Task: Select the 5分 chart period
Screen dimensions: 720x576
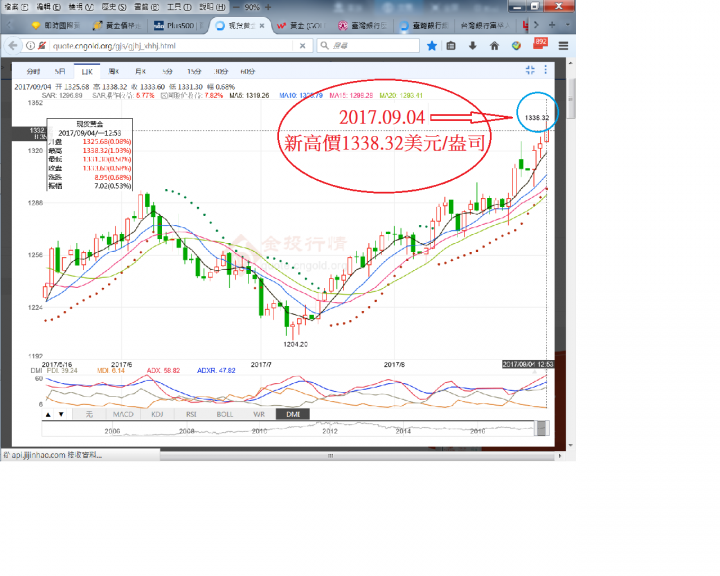Action: click(167, 71)
